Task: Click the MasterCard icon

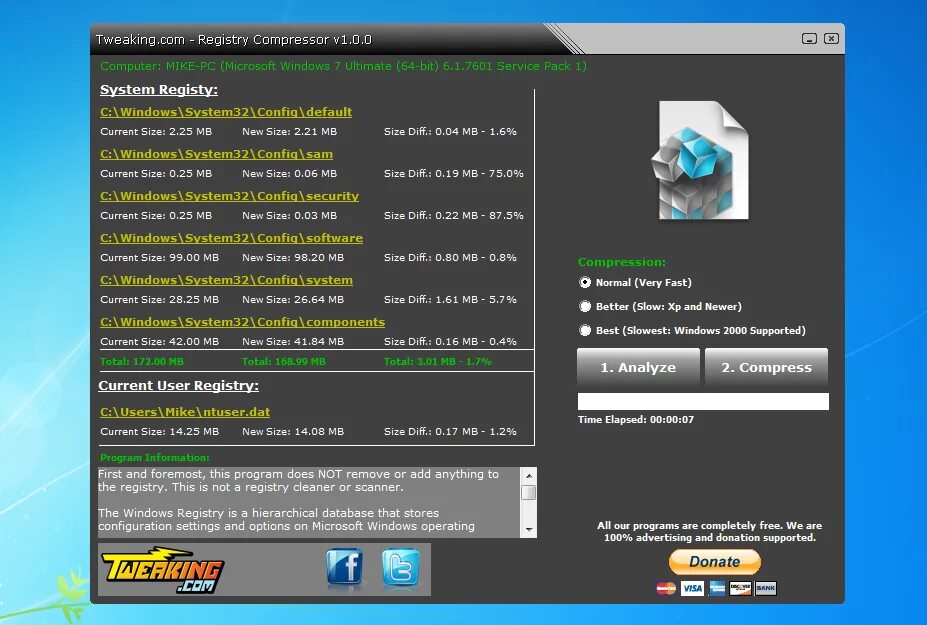Action: (666, 588)
